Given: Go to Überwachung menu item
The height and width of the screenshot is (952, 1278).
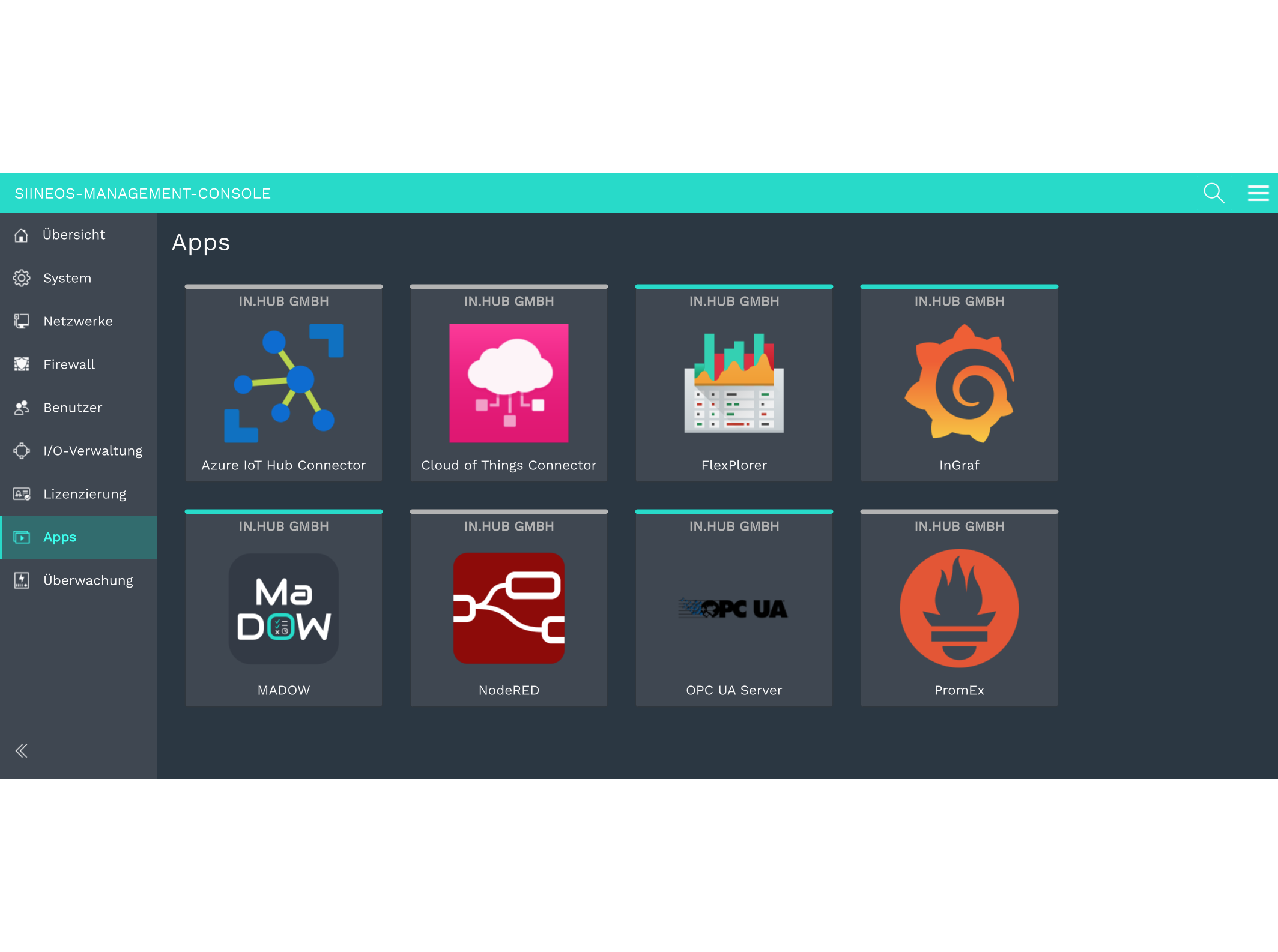Looking at the screenshot, I should (78, 580).
